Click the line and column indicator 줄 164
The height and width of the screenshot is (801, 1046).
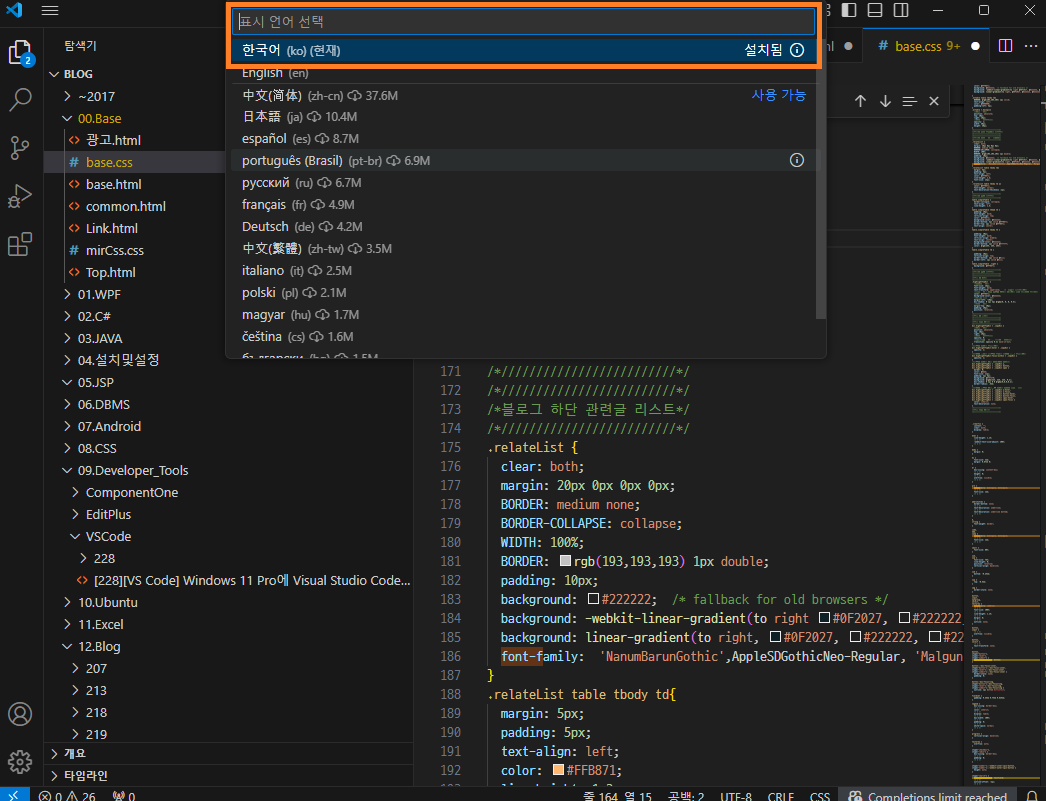[617, 796]
